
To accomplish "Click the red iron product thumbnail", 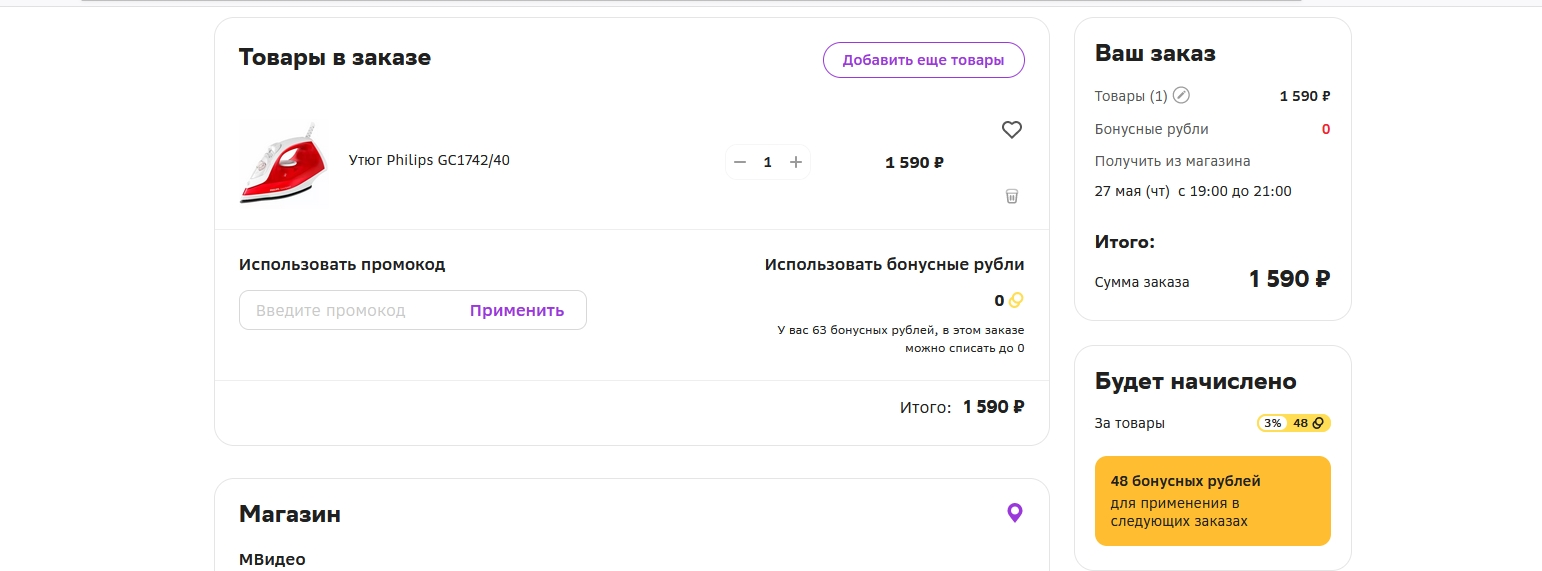I will click(284, 163).
